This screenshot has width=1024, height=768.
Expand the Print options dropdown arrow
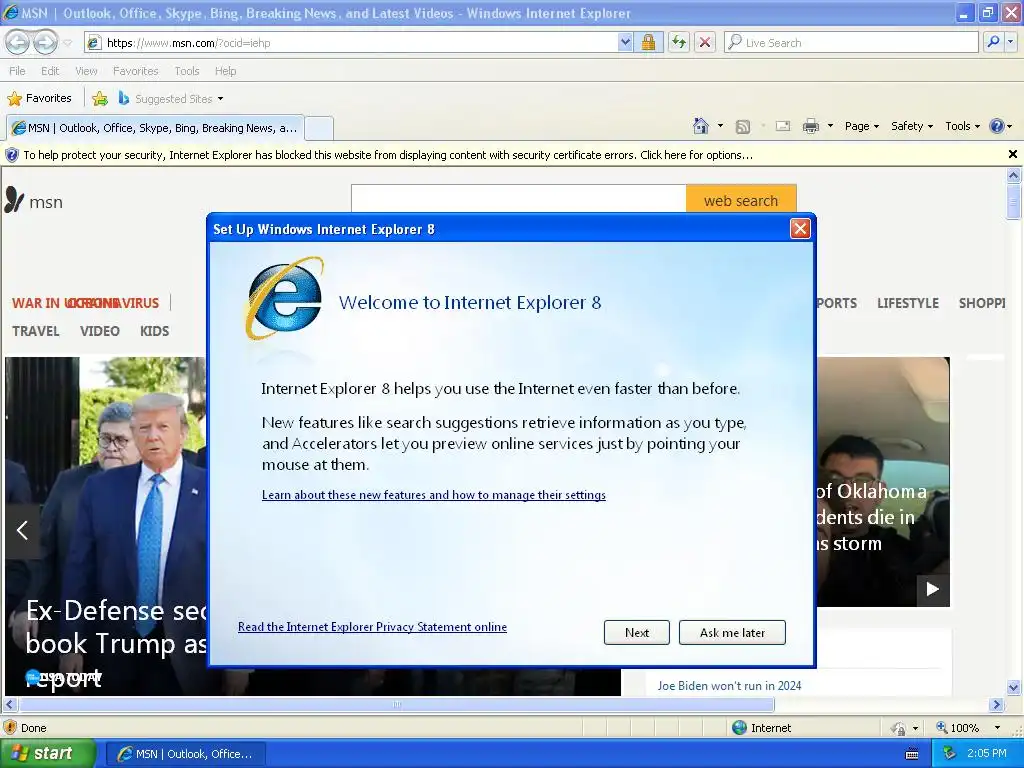830,126
